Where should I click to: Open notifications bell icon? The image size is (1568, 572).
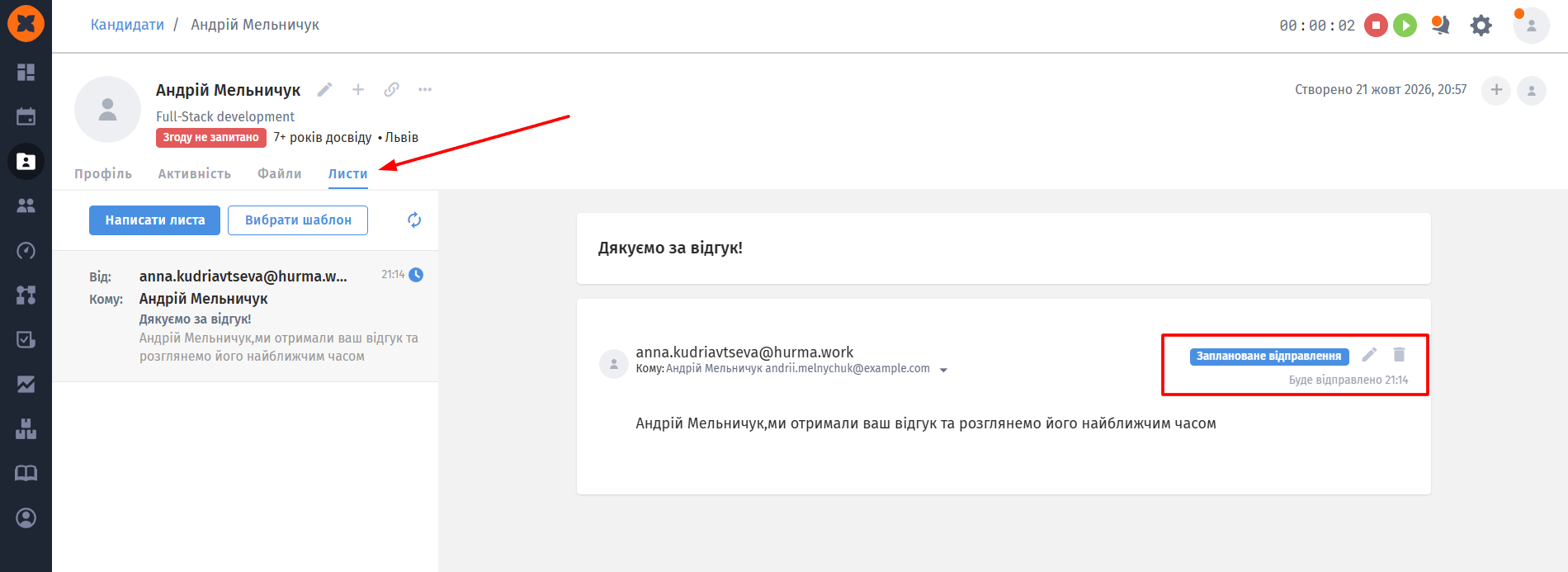pos(1441,26)
